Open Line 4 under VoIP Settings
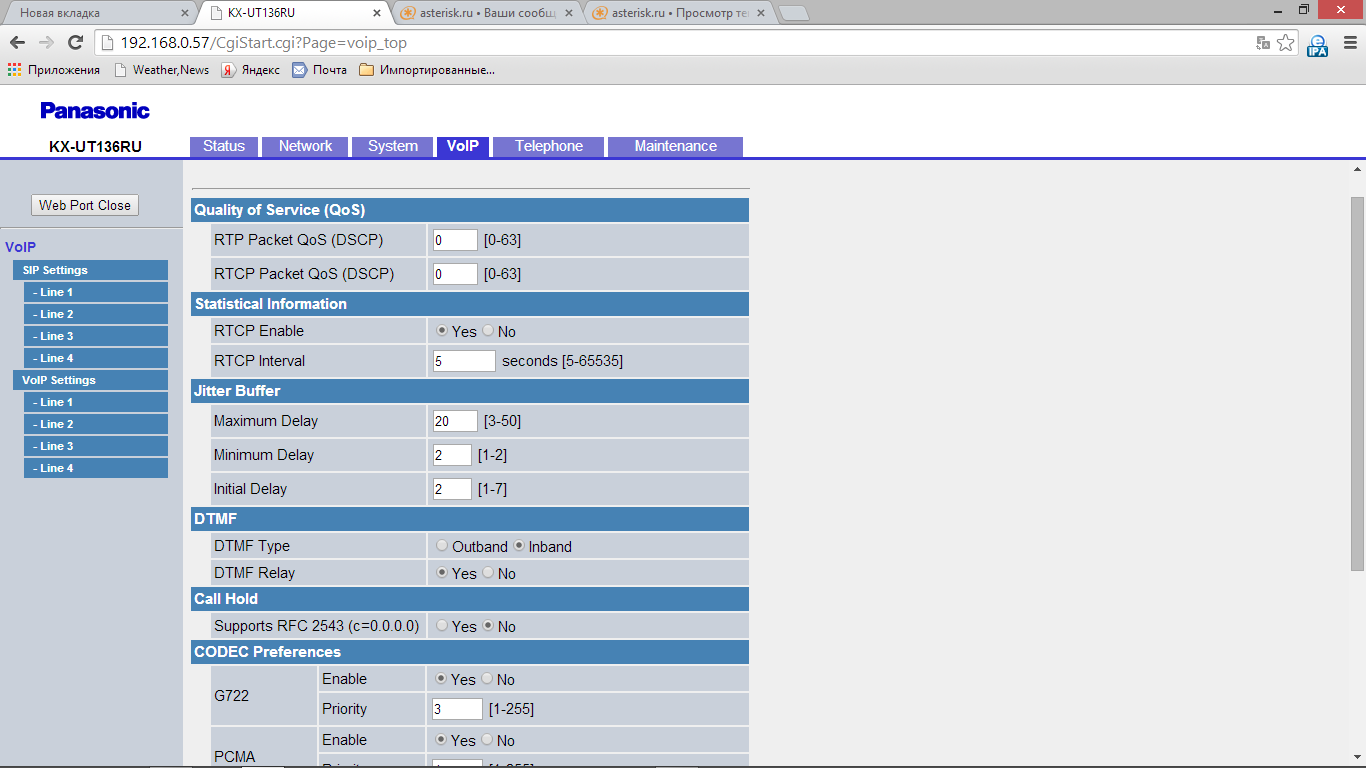This screenshot has height=768, width=1366. point(95,468)
